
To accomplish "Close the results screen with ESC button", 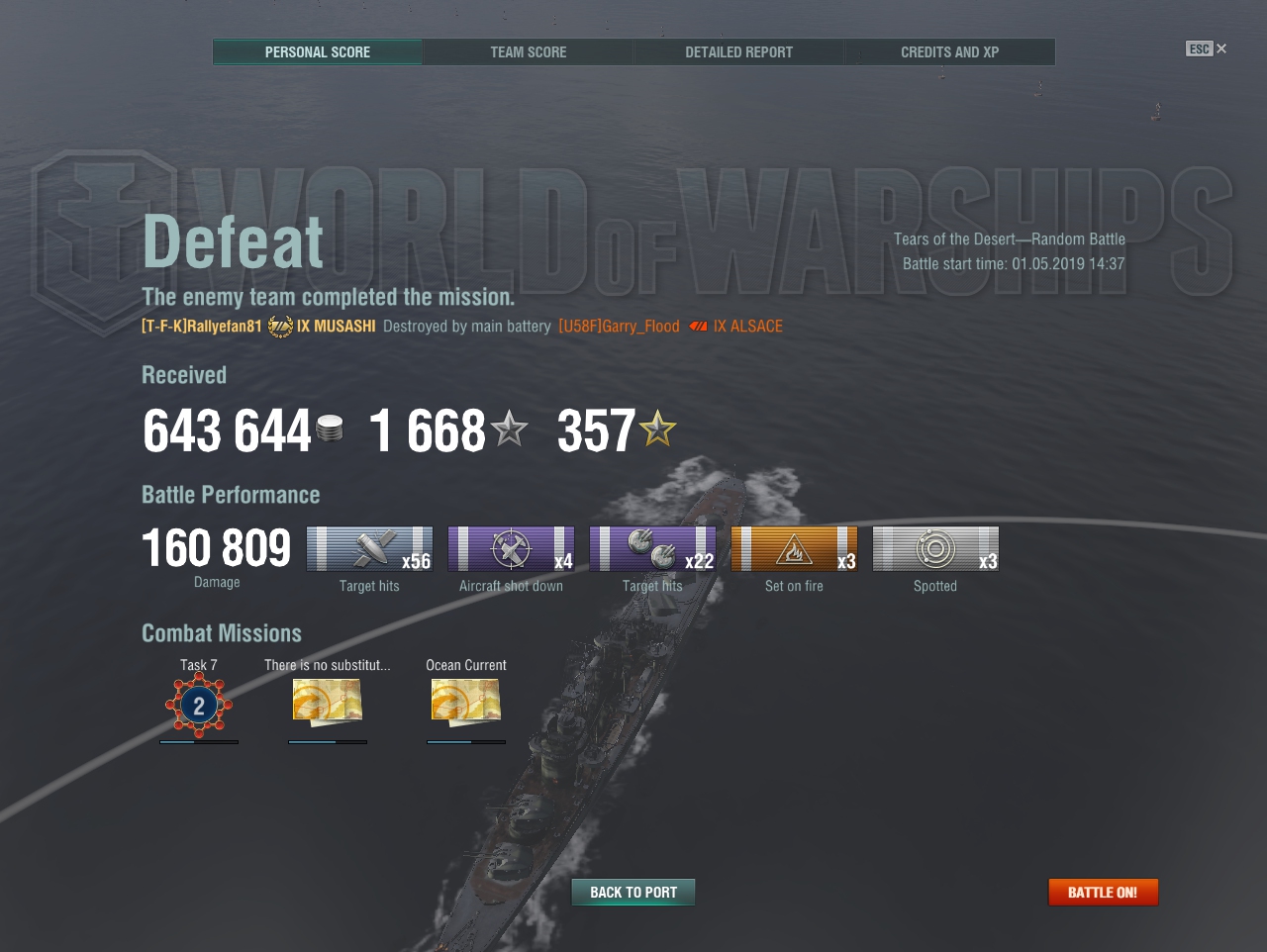I will 1206,48.
